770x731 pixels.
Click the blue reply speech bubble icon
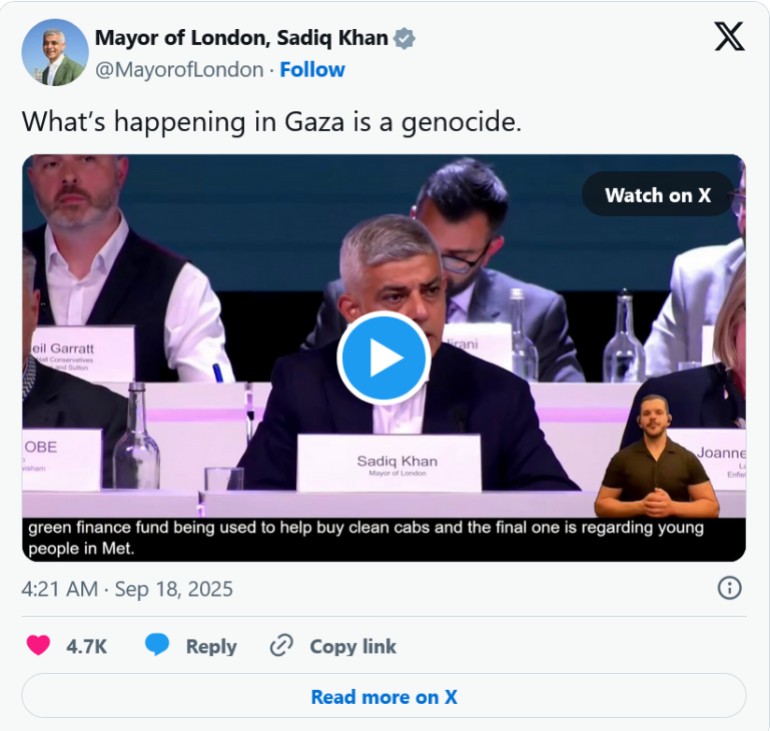point(157,646)
